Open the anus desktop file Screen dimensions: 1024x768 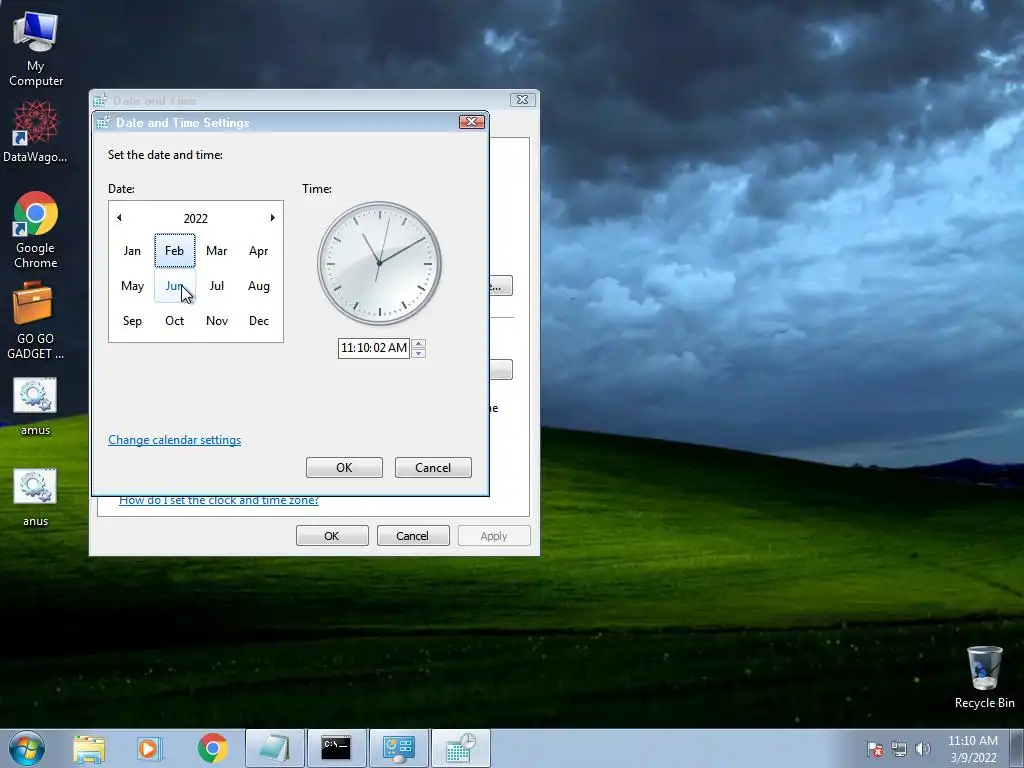[35, 498]
